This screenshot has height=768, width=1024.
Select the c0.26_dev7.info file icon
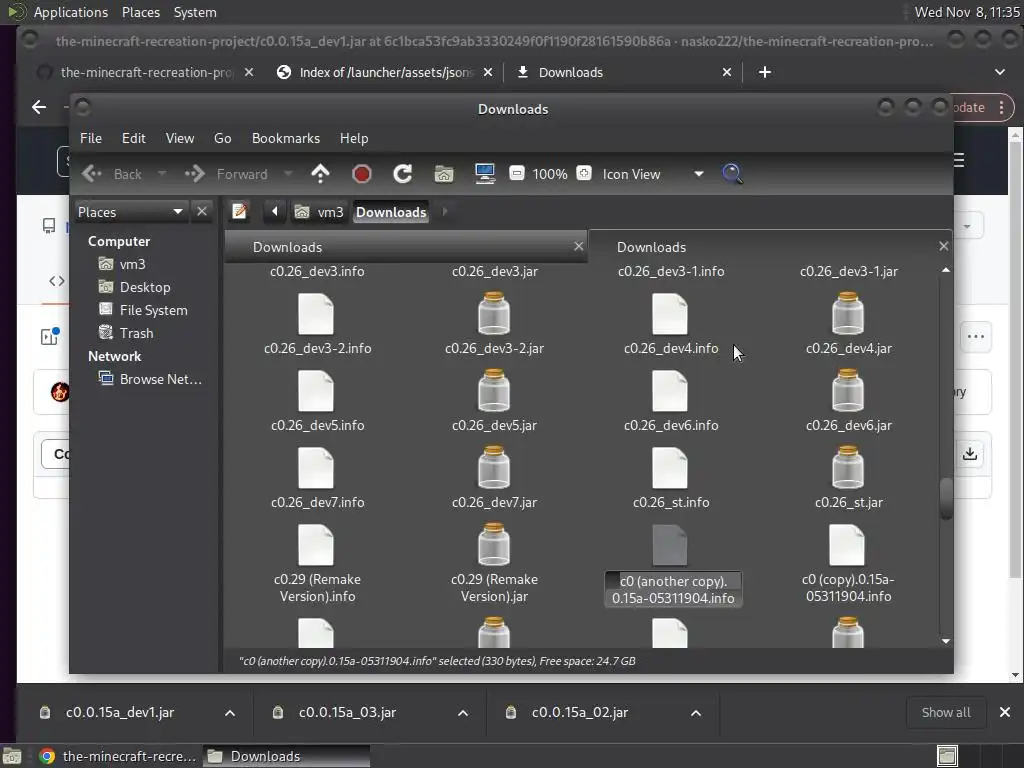click(316, 468)
